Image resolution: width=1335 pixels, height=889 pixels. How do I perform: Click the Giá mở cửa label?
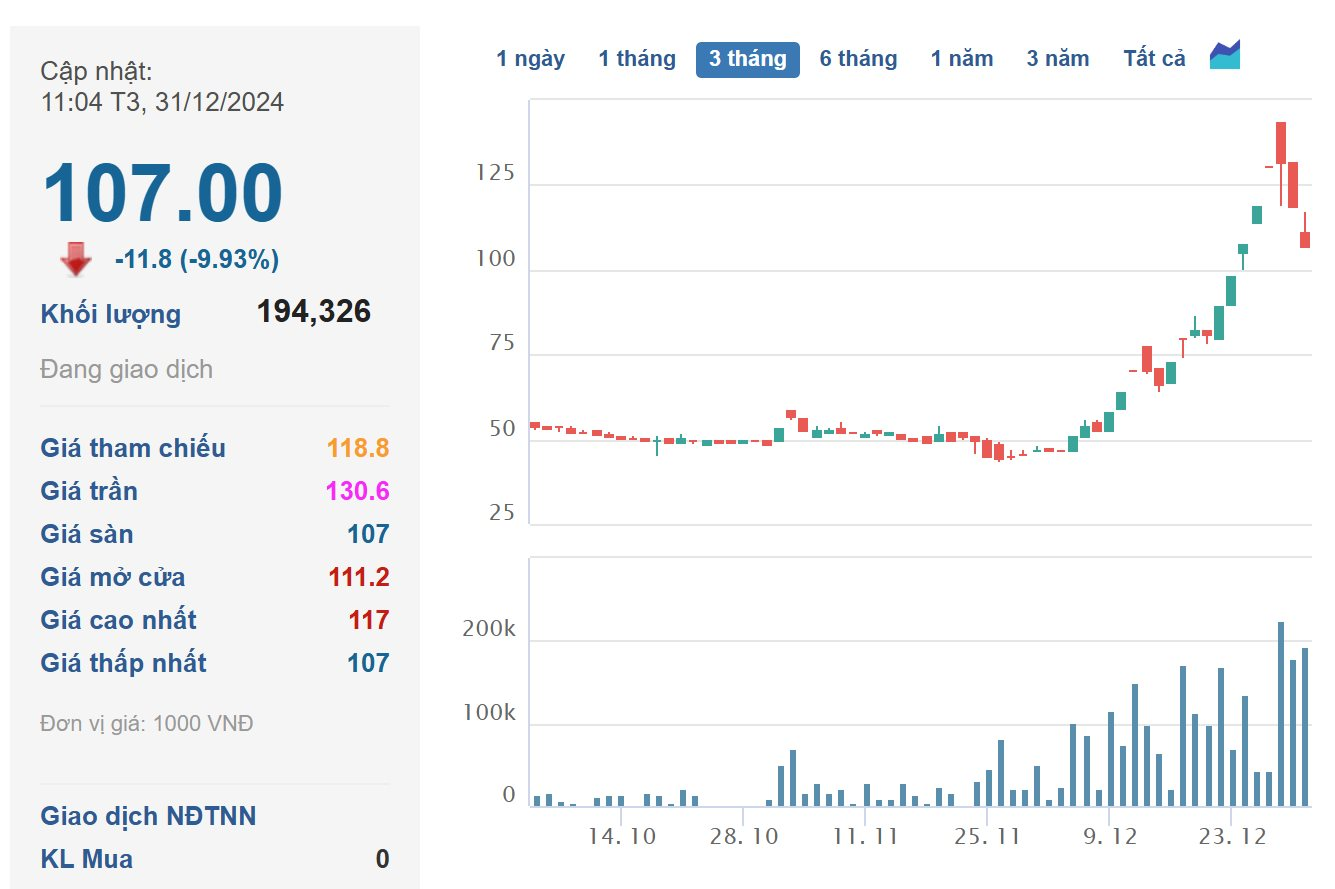[113, 577]
